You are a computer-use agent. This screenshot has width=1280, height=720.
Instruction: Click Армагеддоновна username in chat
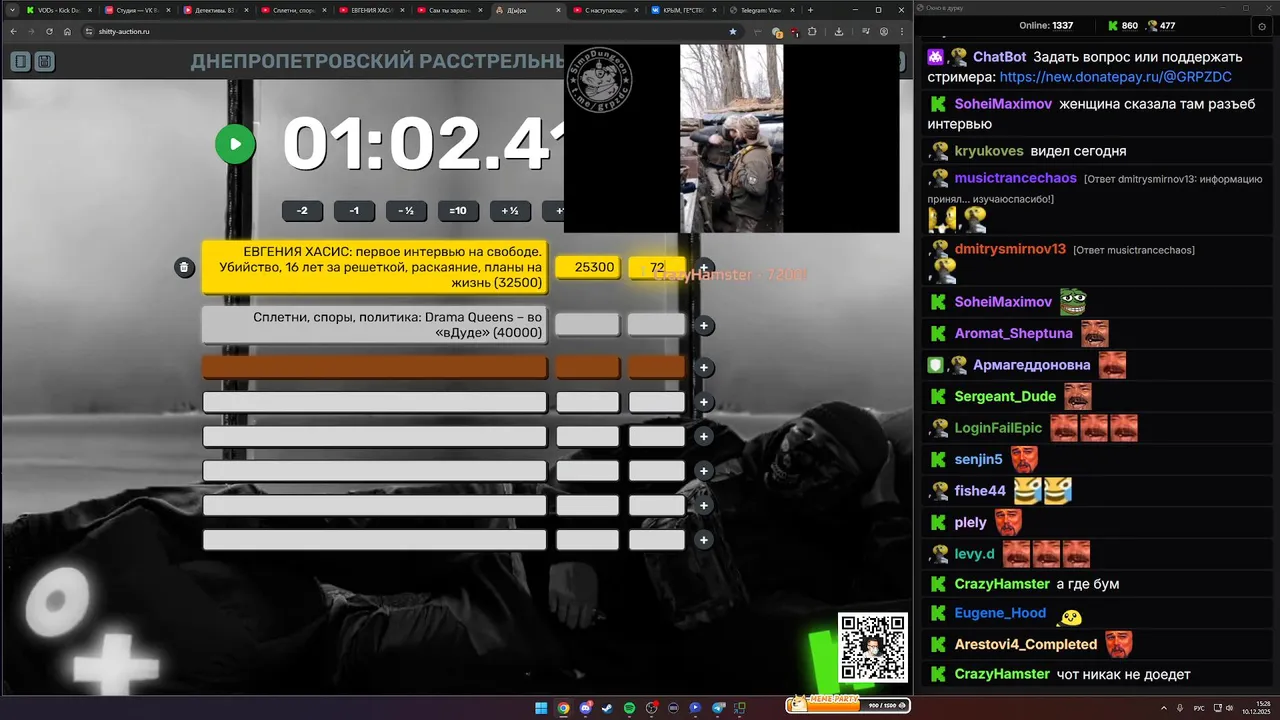click(x=1032, y=365)
